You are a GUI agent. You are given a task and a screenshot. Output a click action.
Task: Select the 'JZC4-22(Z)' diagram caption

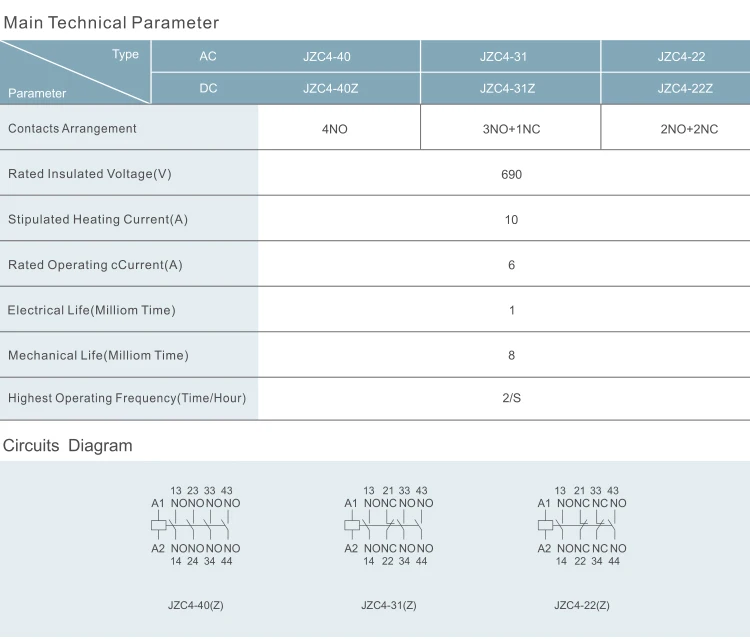click(582, 606)
